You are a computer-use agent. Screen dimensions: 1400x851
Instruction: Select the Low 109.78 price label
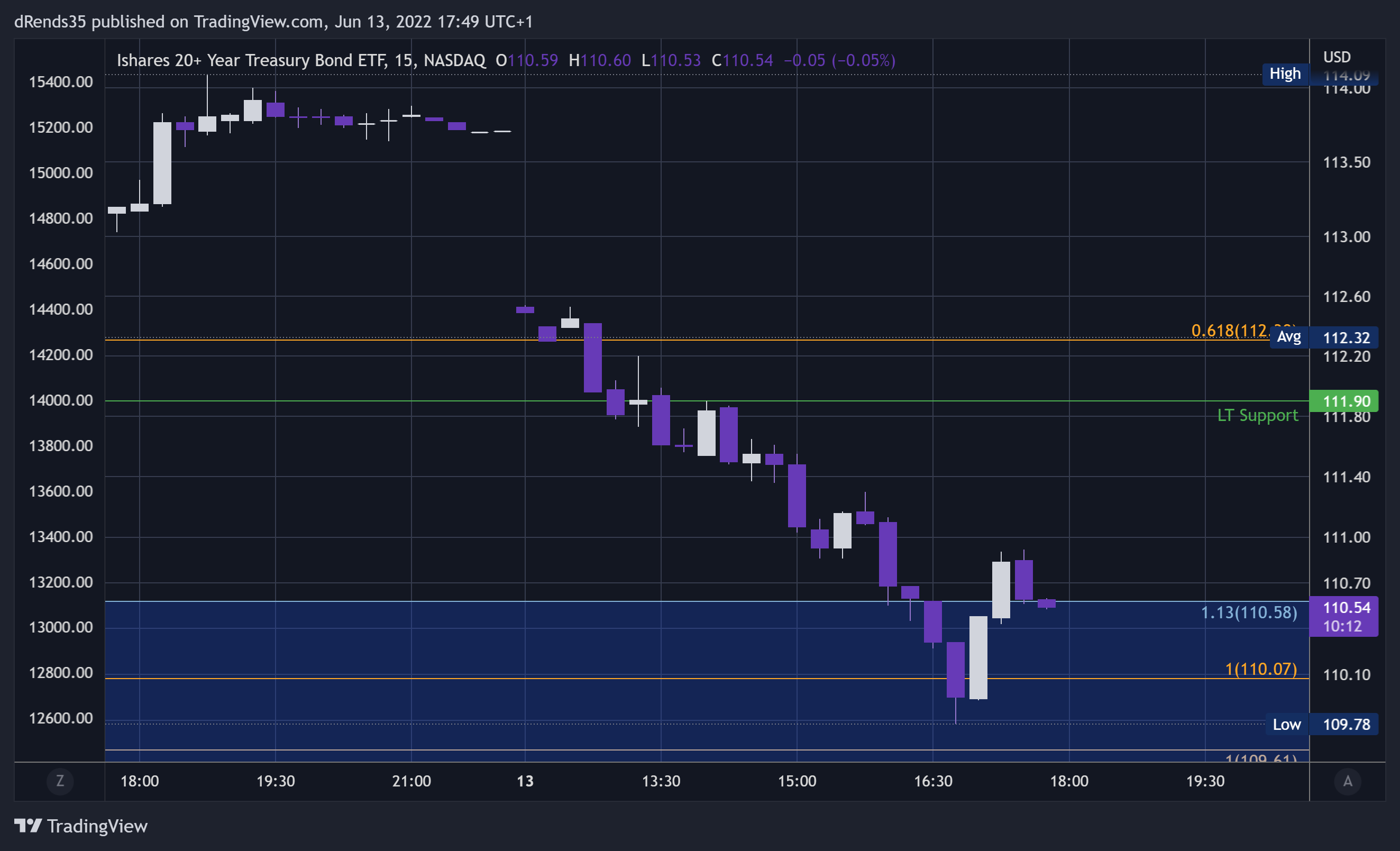tap(1322, 724)
